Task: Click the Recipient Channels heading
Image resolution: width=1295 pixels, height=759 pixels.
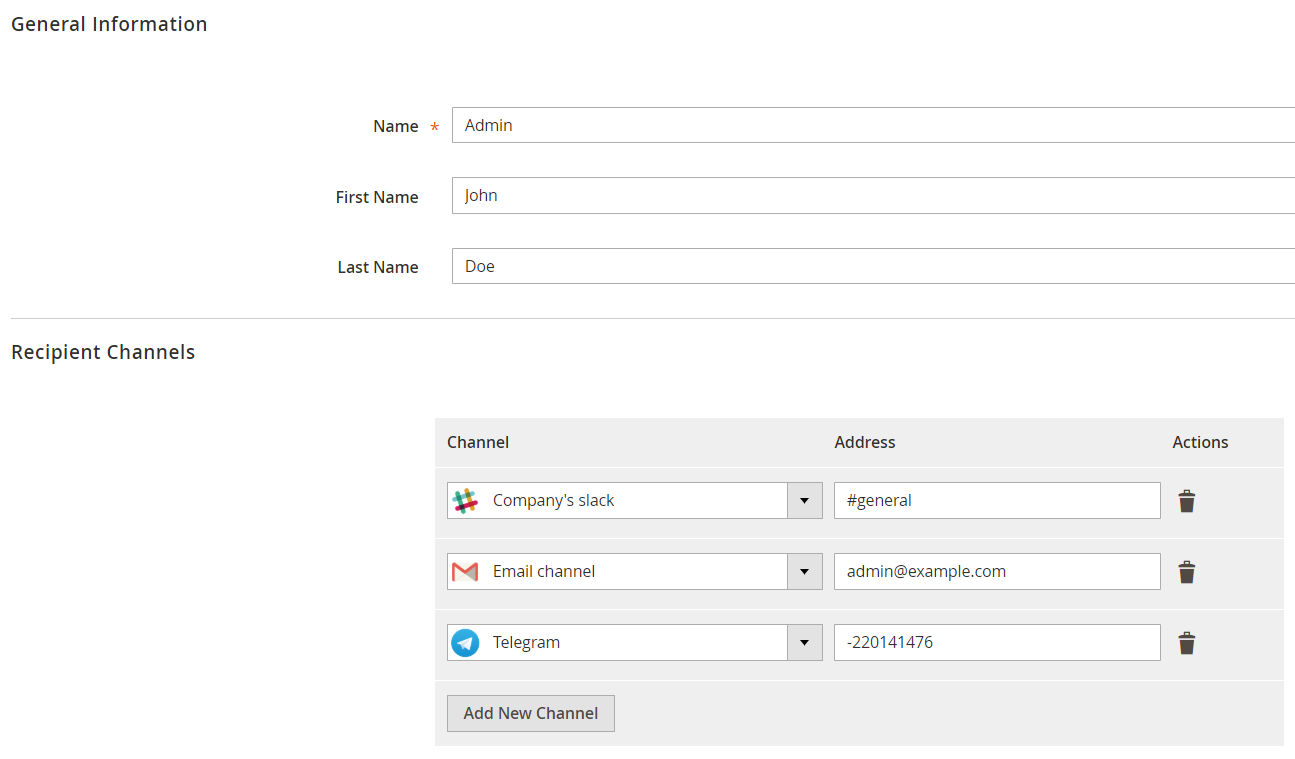Action: (x=103, y=352)
